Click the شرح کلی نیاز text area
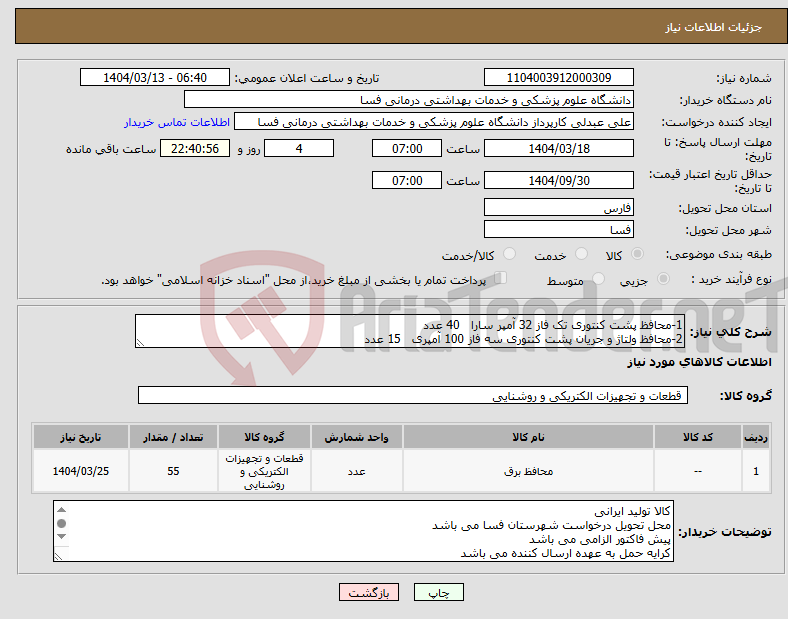 click(x=409, y=332)
